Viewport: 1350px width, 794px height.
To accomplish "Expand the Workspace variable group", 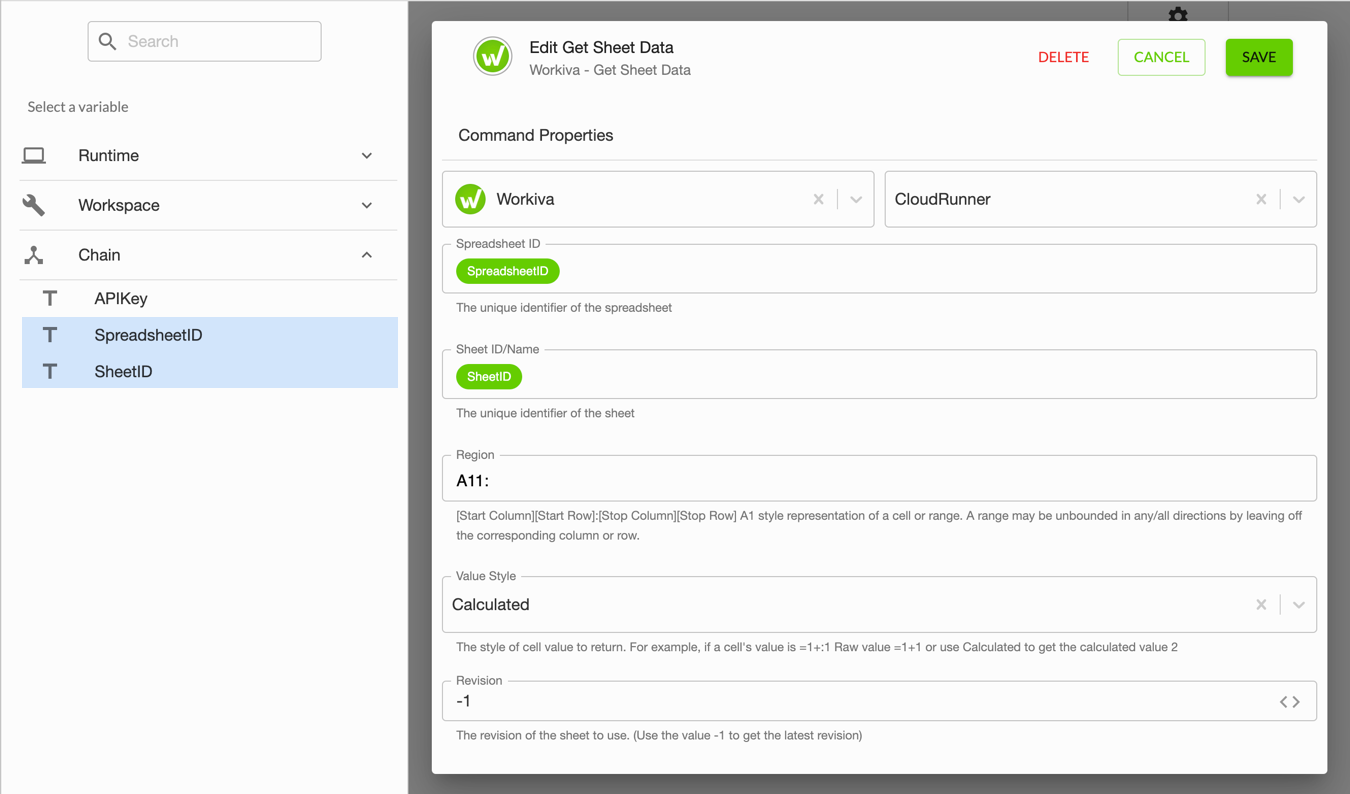I will click(367, 205).
